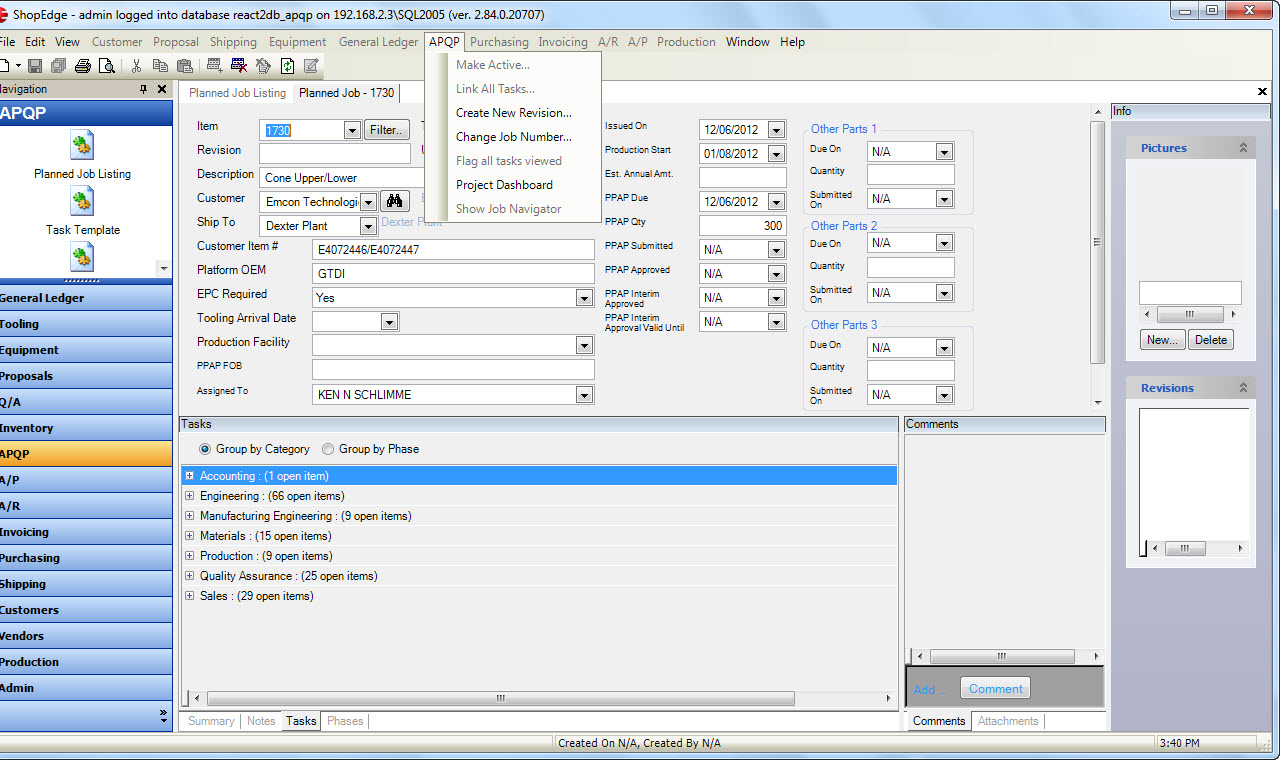
Task: Open Project Dashboard from APQP menu
Action: (504, 185)
